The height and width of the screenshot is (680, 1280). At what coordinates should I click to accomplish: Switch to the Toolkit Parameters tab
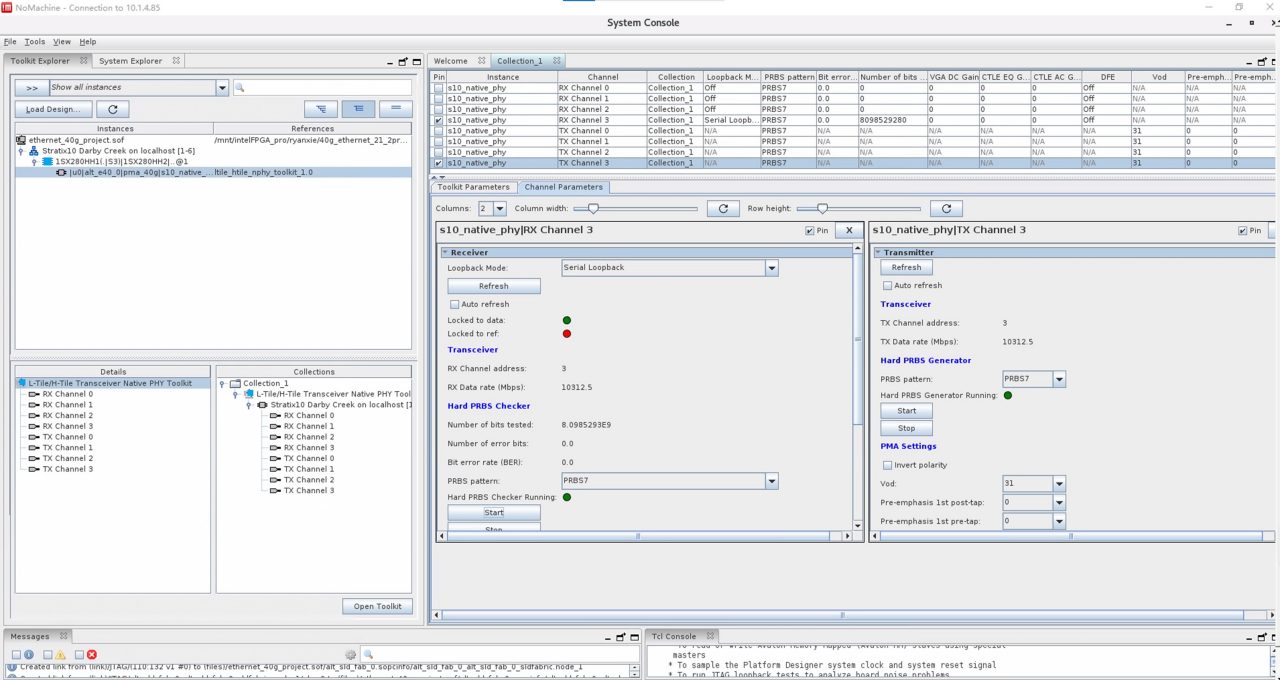coord(474,187)
